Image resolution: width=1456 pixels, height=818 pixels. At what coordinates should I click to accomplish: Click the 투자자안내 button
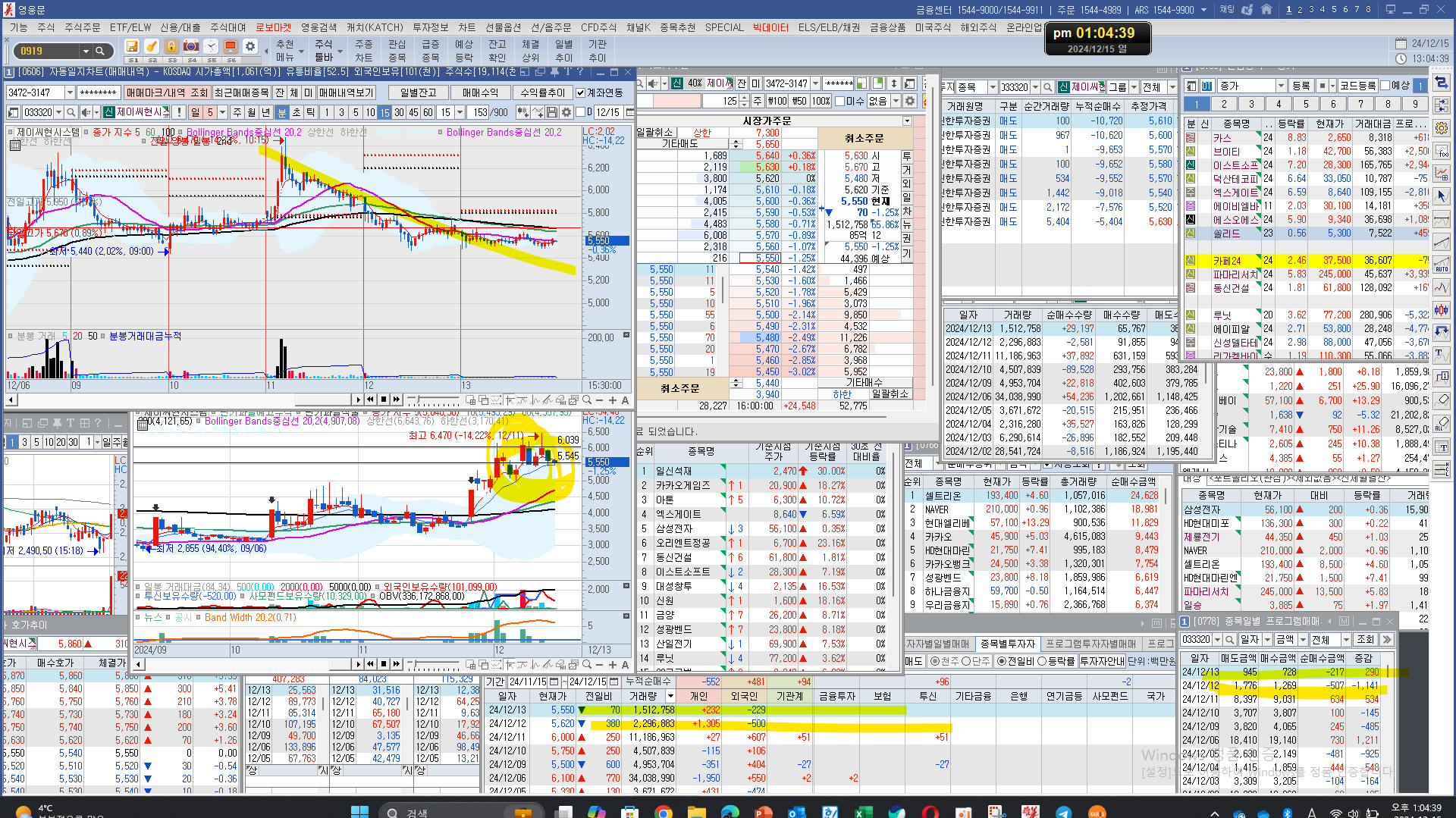pyautogui.click(x=1102, y=661)
